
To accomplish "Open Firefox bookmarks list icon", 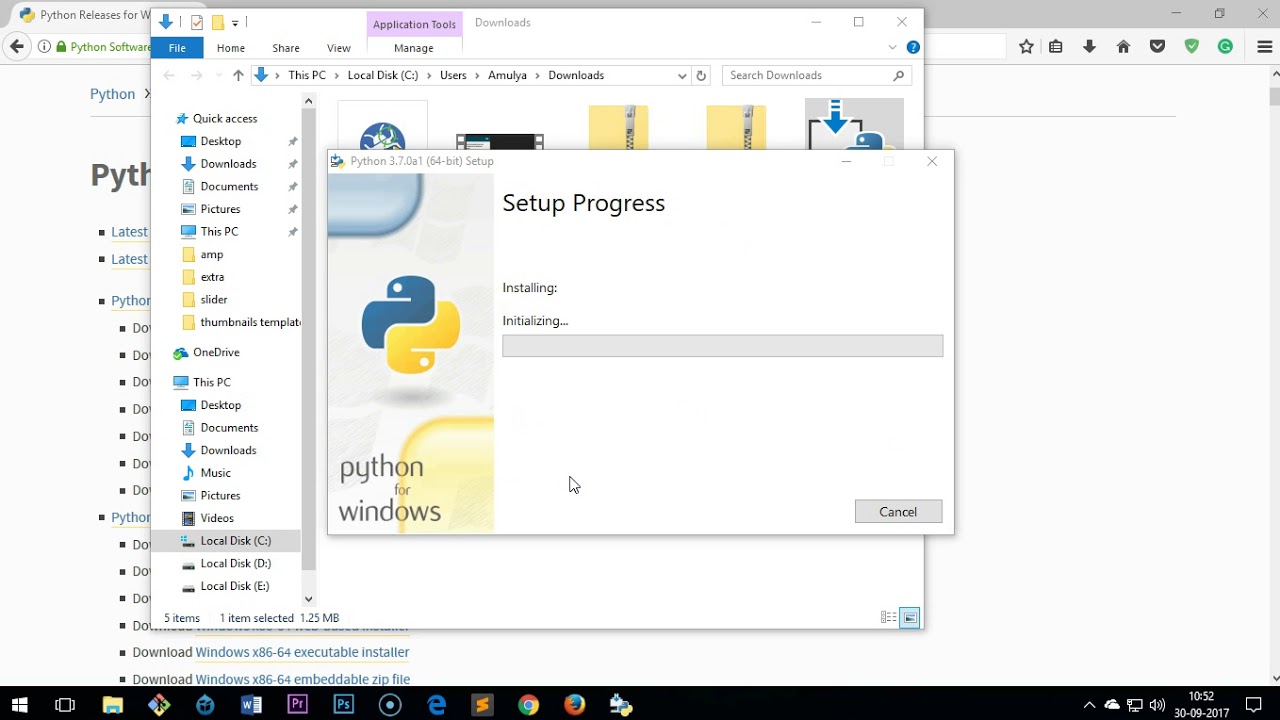I will 1056,46.
